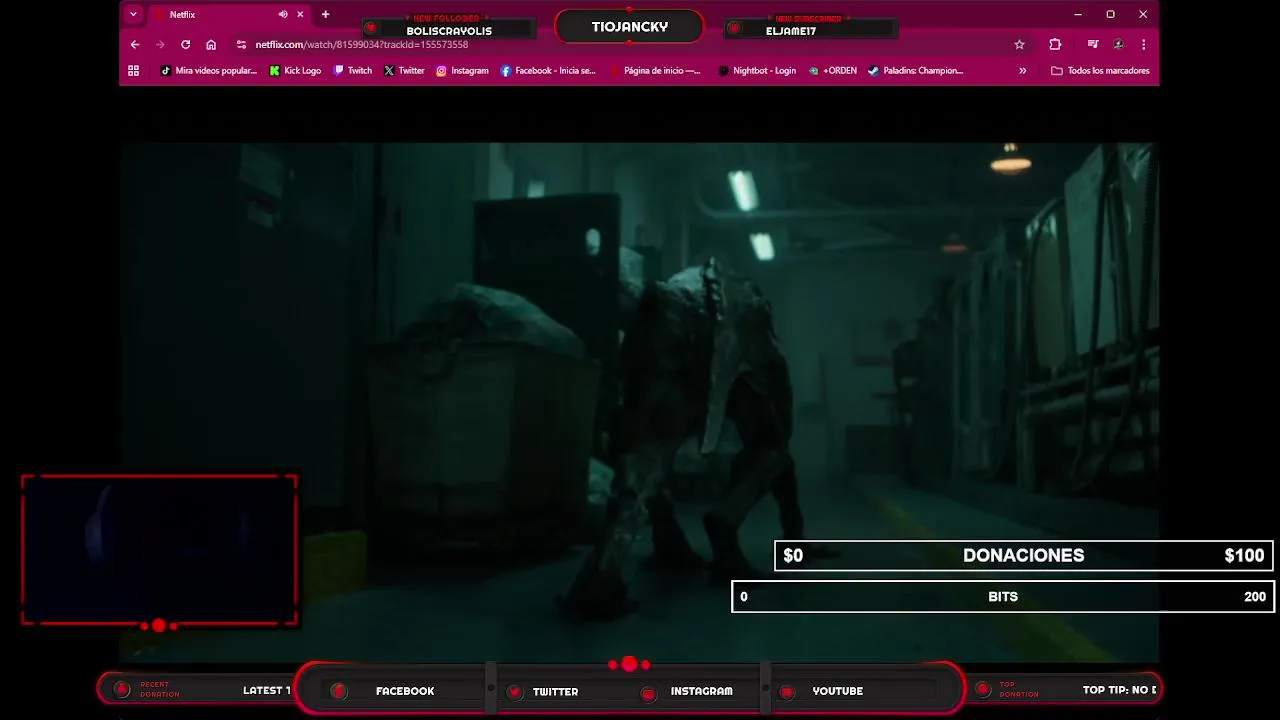The height and width of the screenshot is (720, 1280).
Task: Open the Paladins: Champion... bookmark
Action: tap(915, 71)
